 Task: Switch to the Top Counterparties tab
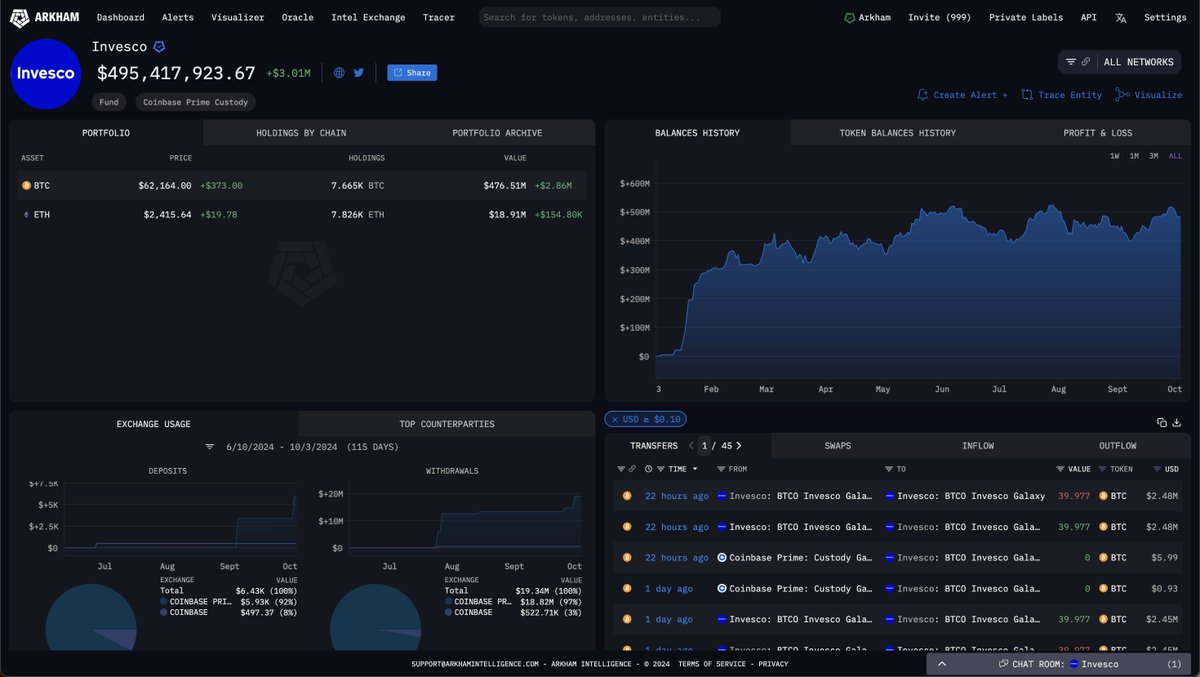pyautogui.click(x=447, y=424)
